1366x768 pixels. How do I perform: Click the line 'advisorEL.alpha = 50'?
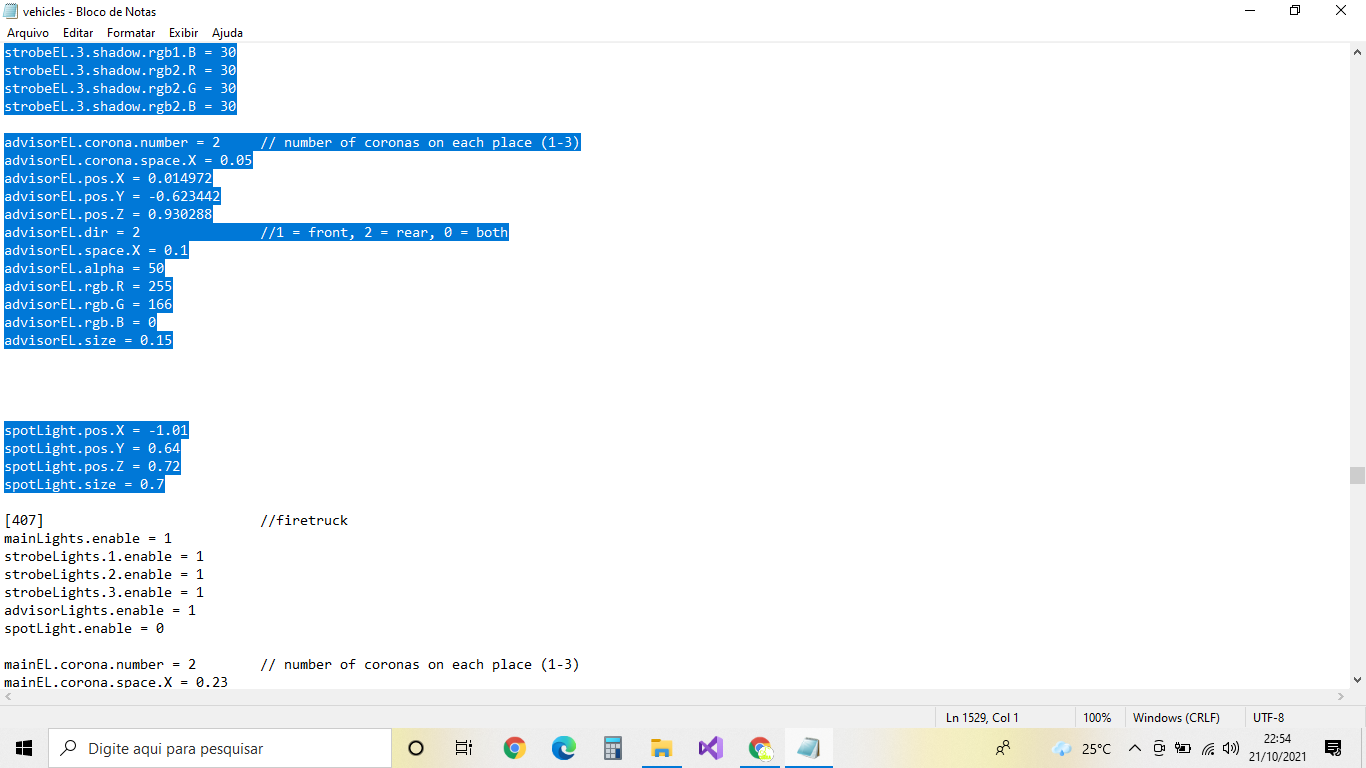pos(84,268)
